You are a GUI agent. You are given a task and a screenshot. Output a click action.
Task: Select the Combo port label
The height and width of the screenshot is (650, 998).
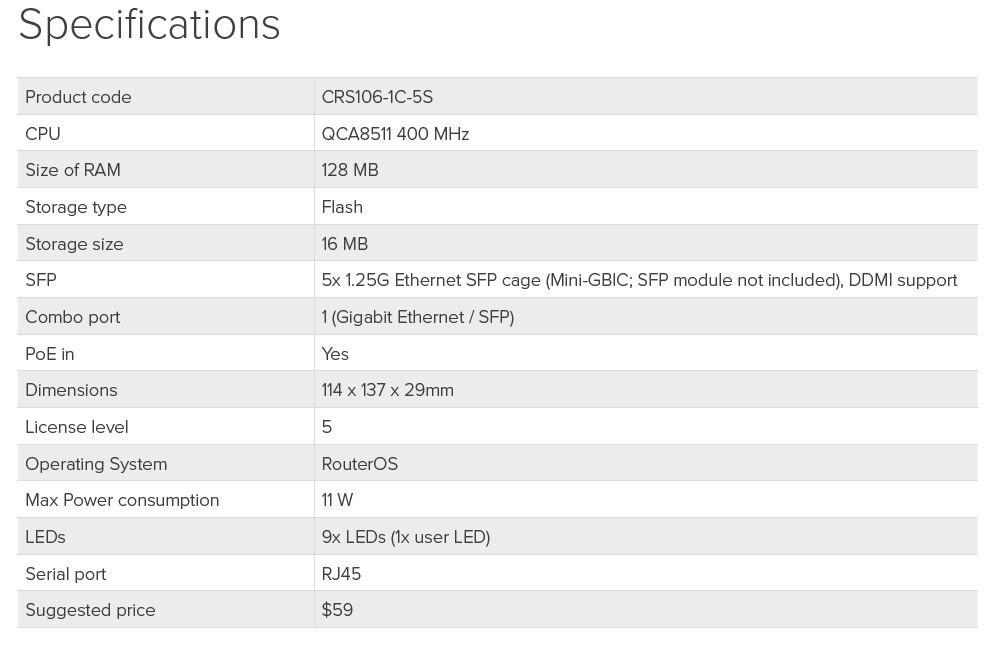pos(72,317)
